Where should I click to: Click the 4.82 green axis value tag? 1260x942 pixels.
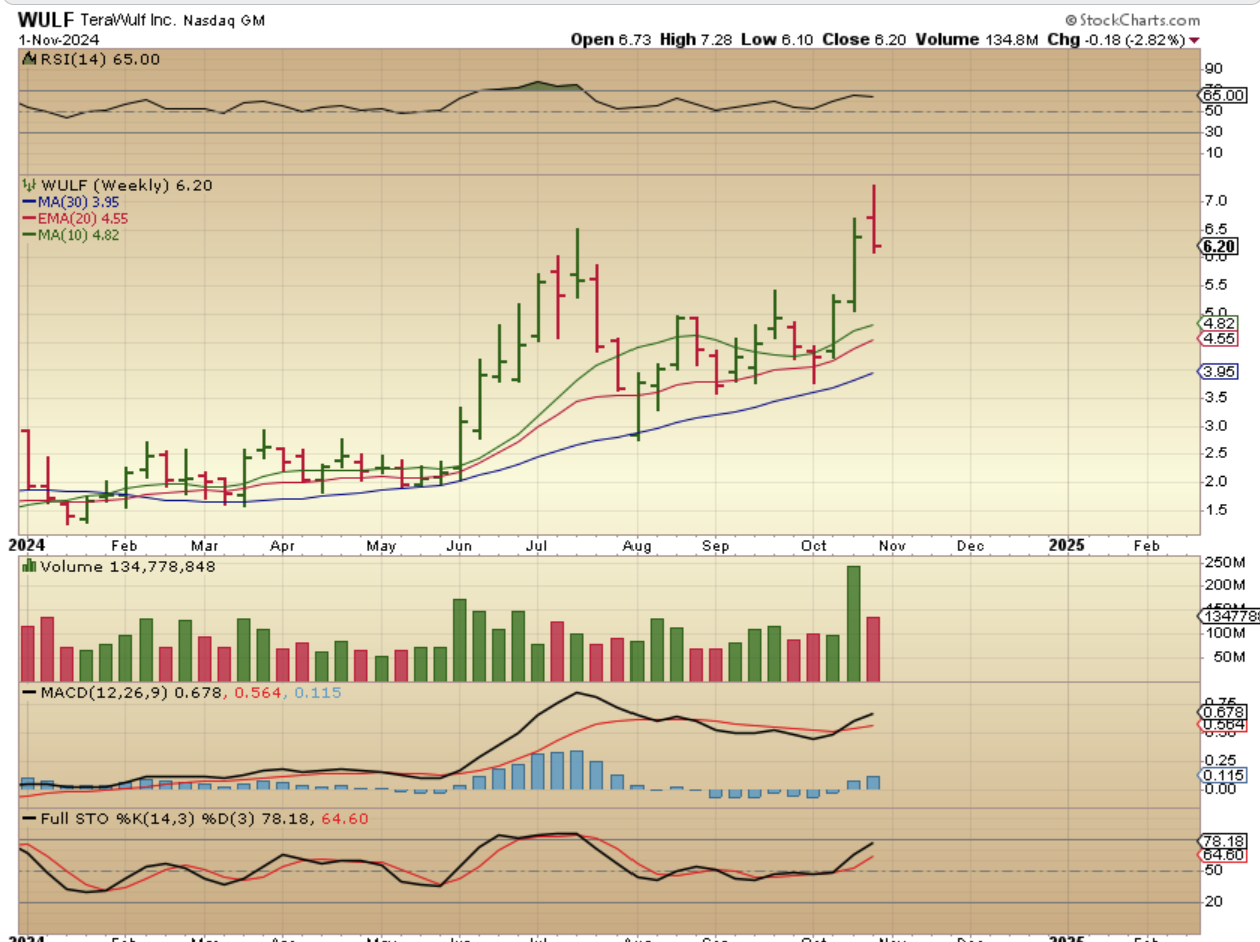click(1220, 323)
